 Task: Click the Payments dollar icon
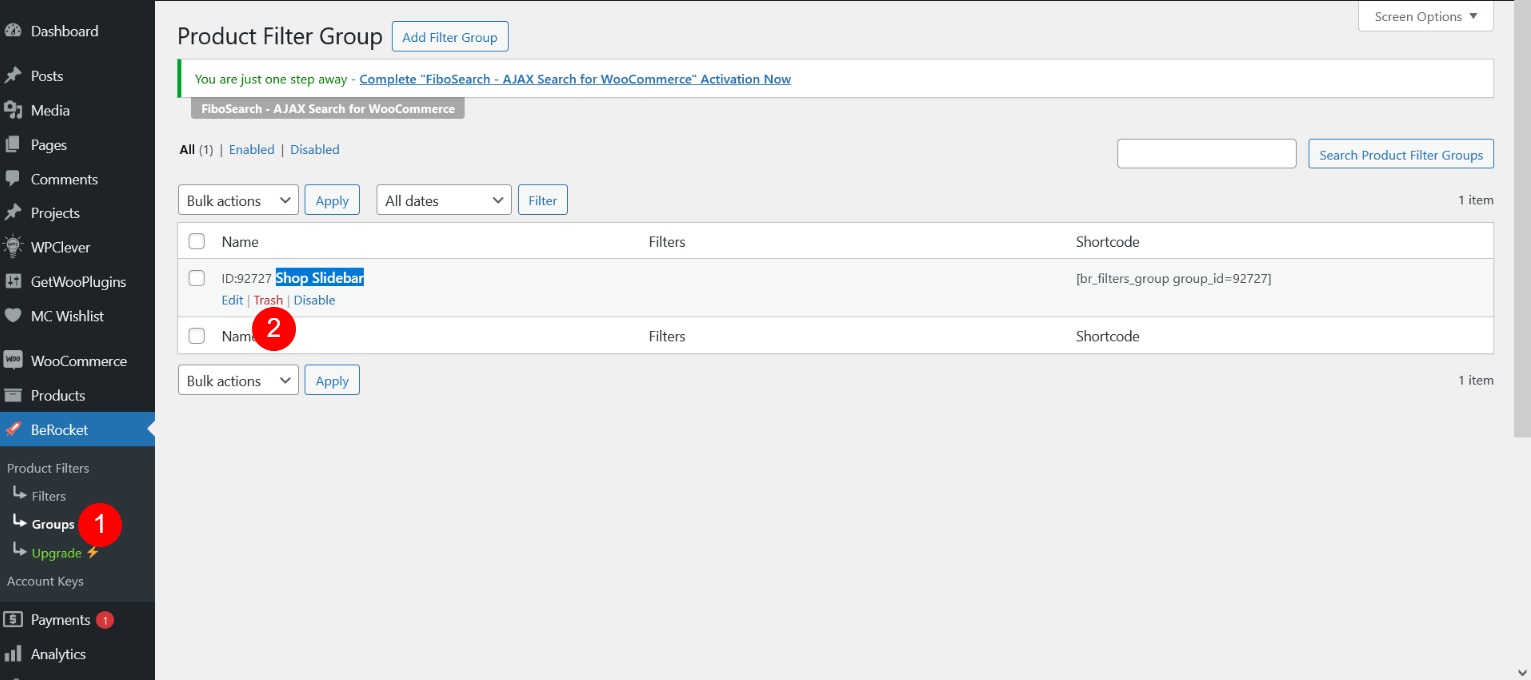13,620
